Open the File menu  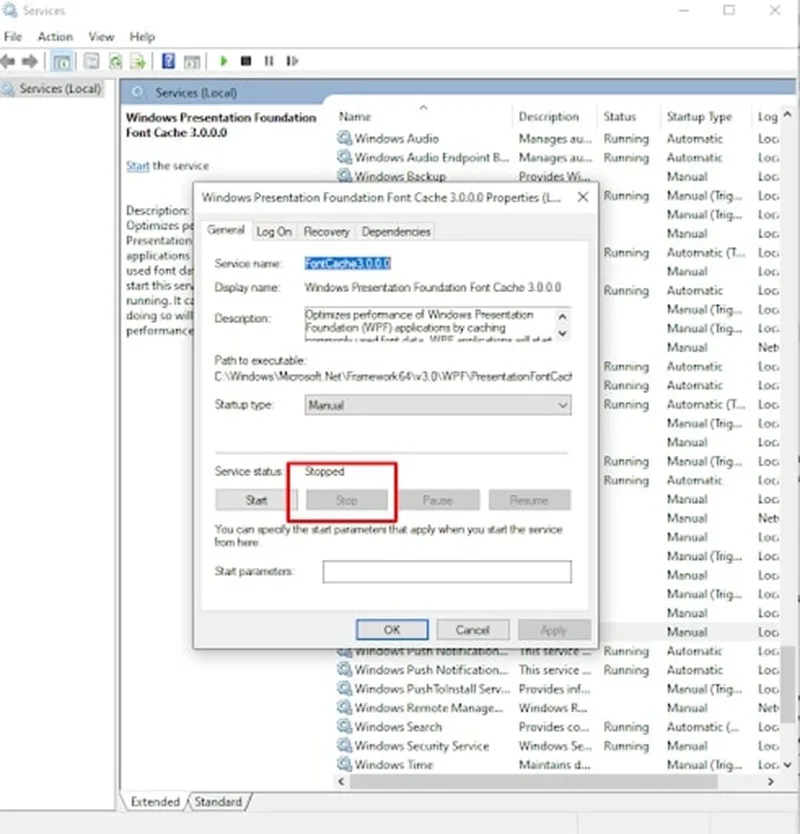13,37
